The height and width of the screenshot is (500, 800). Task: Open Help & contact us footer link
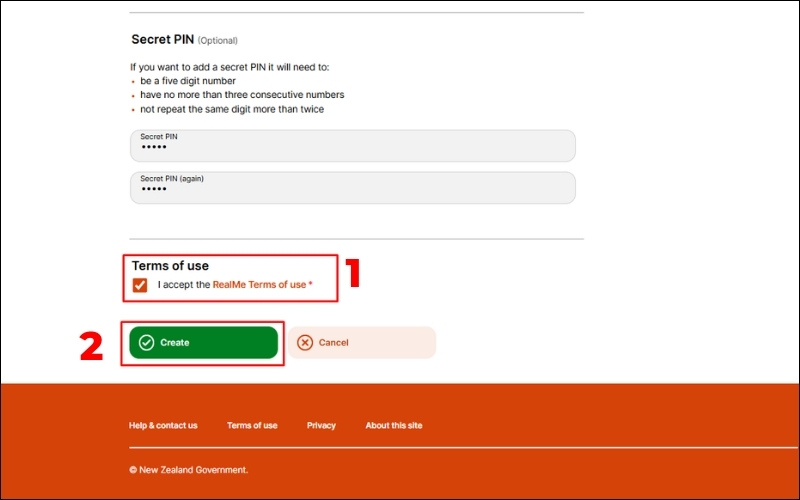[x=163, y=425]
